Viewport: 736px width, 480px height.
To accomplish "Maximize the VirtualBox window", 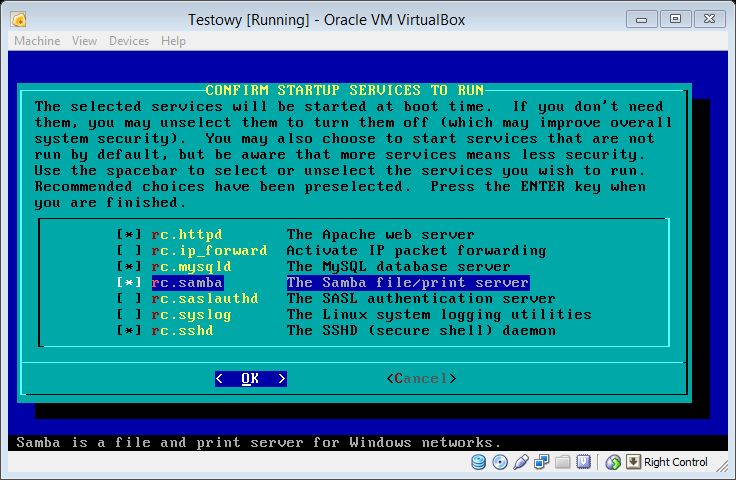I will 675,20.
